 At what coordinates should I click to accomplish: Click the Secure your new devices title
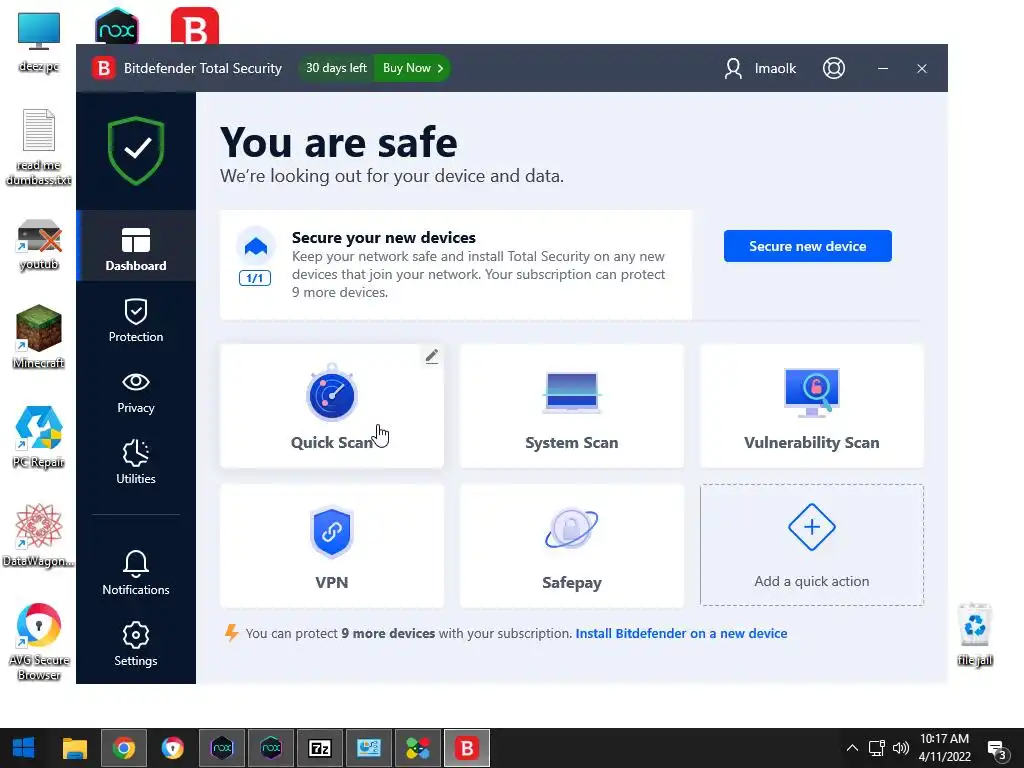click(383, 238)
